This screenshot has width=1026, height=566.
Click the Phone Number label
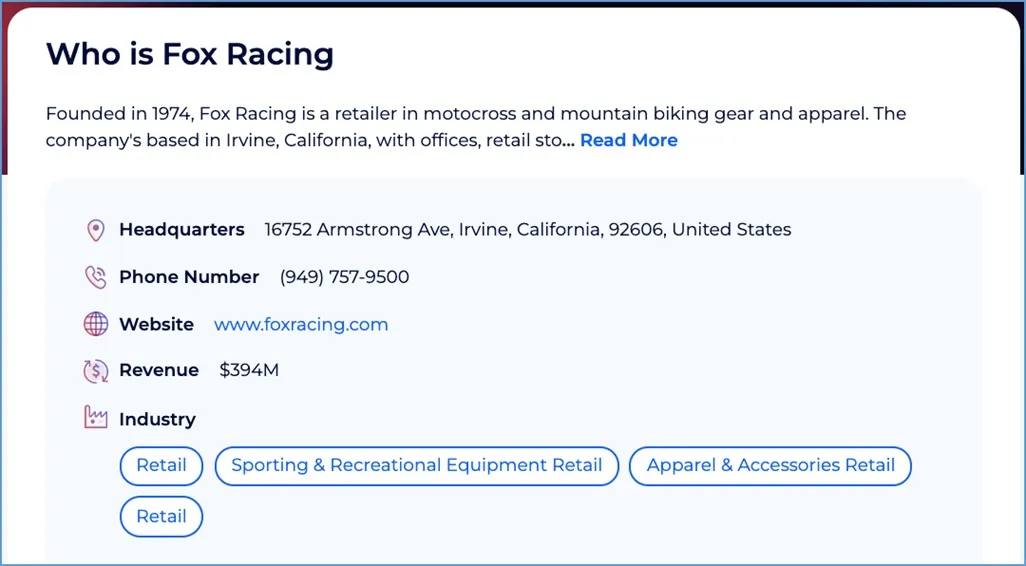tap(189, 277)
